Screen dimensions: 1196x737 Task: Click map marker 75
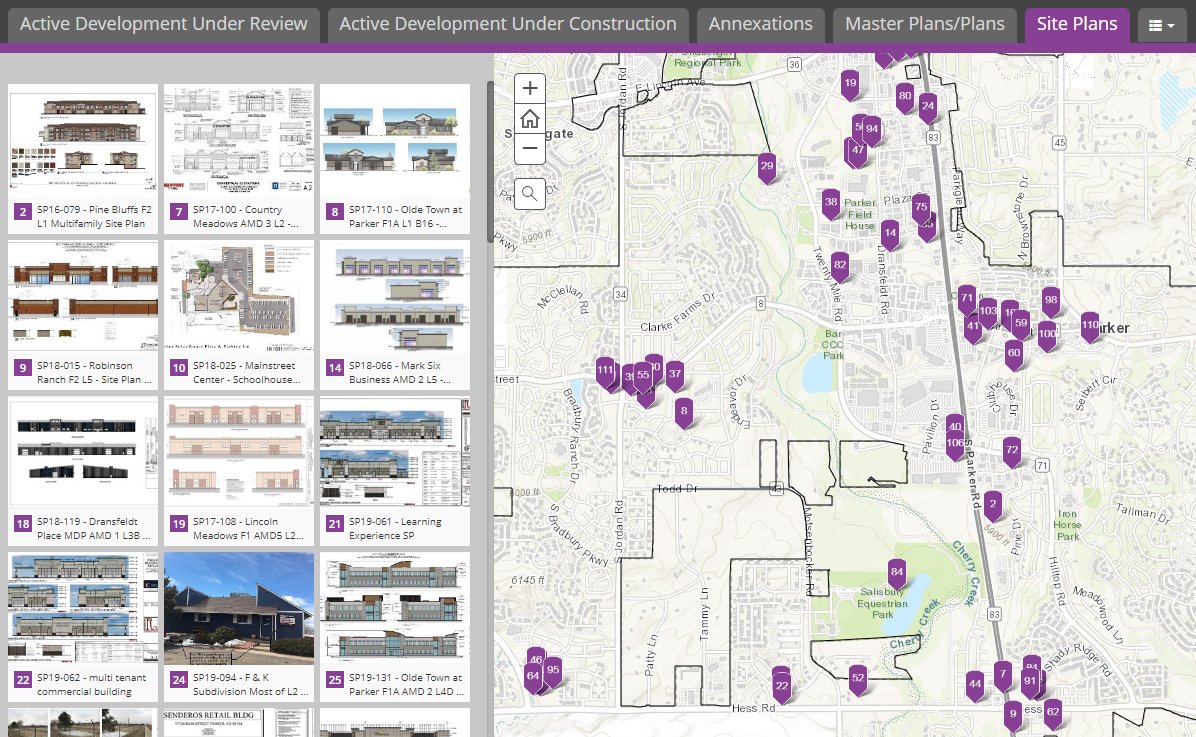[921, 209]
